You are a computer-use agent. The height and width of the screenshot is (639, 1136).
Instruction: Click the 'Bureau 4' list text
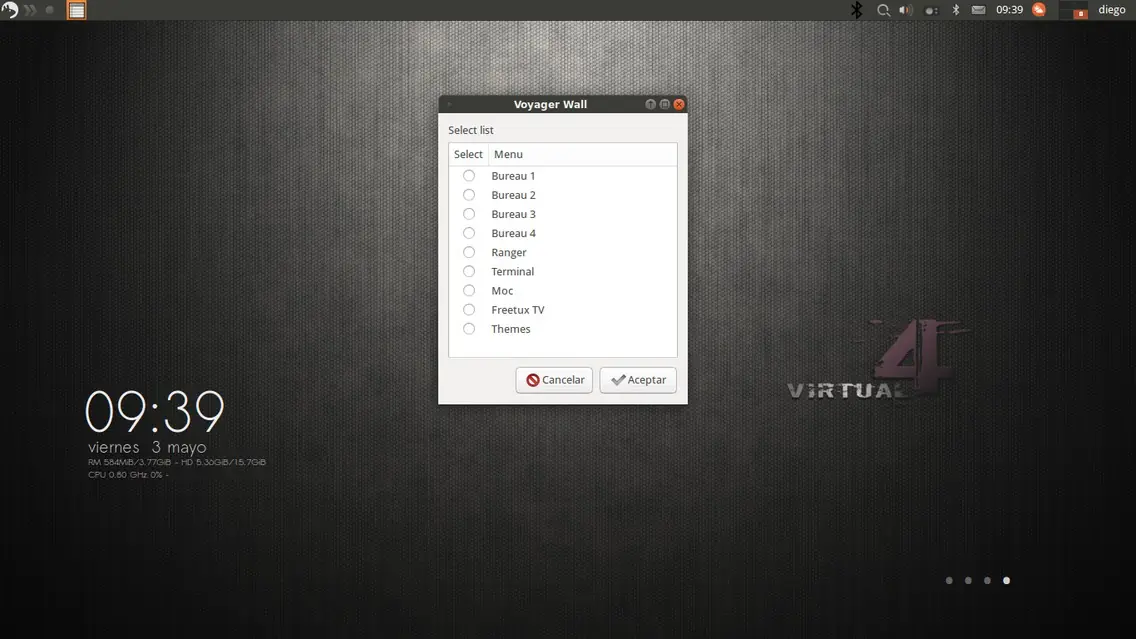coord(513,233)
